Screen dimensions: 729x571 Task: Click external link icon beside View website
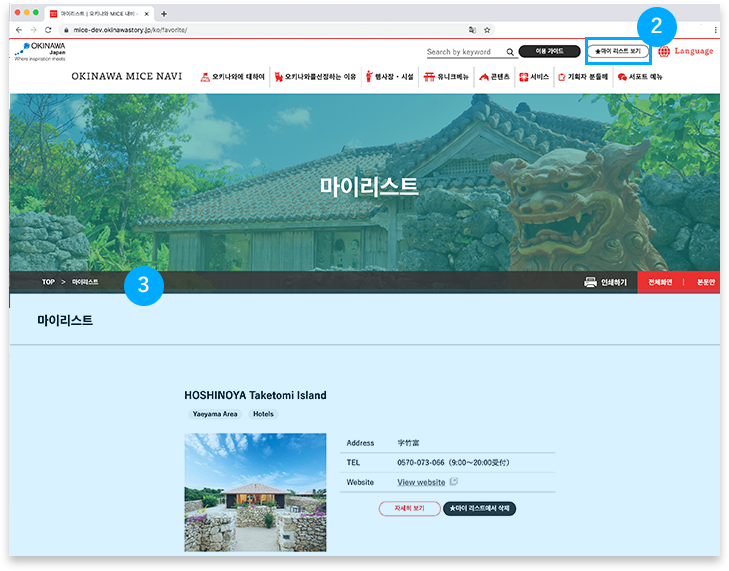click(454, 482)
